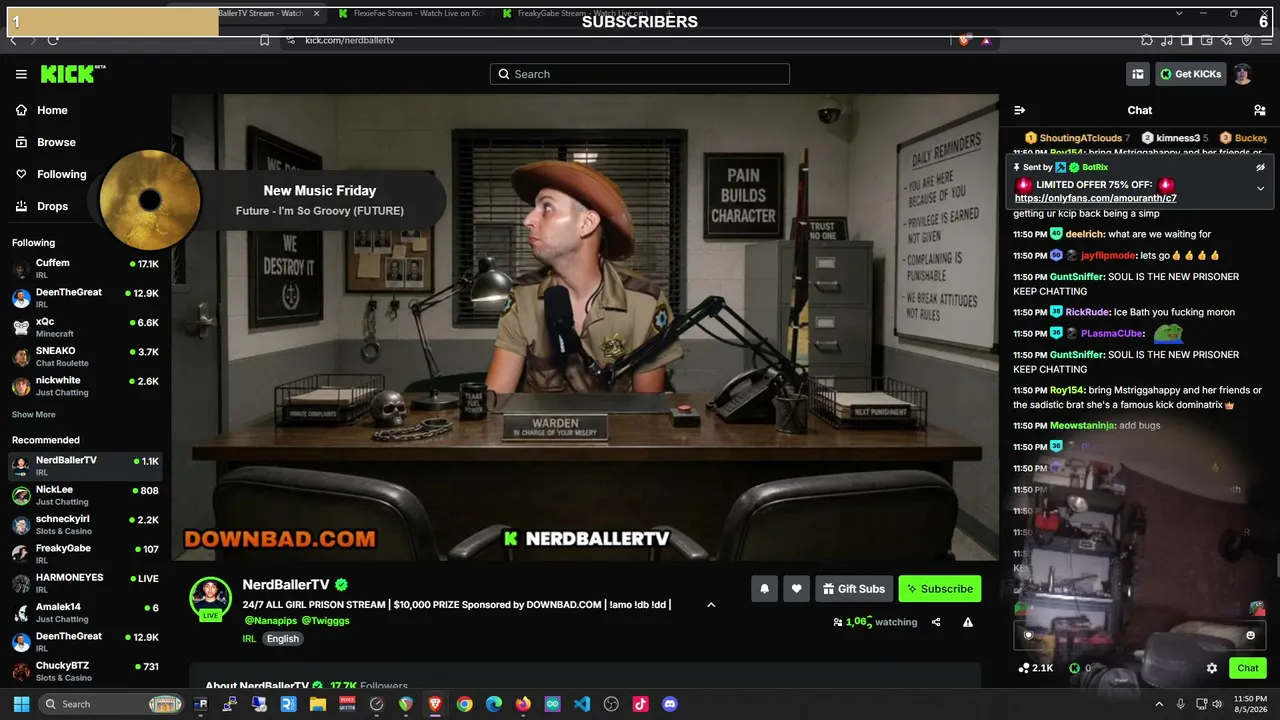Share the stream with the share icon

tap(936, 622)
